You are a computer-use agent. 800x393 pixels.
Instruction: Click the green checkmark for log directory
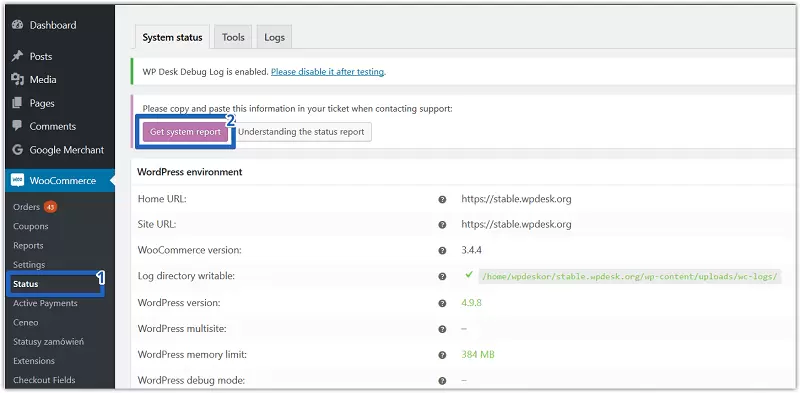point(468,275)
